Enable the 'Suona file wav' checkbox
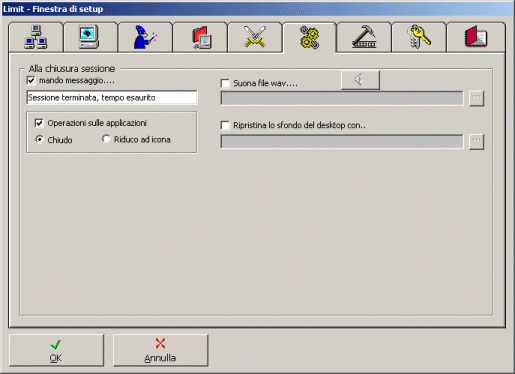The height and width of the screenshot is (374, 515). [225, 83]
